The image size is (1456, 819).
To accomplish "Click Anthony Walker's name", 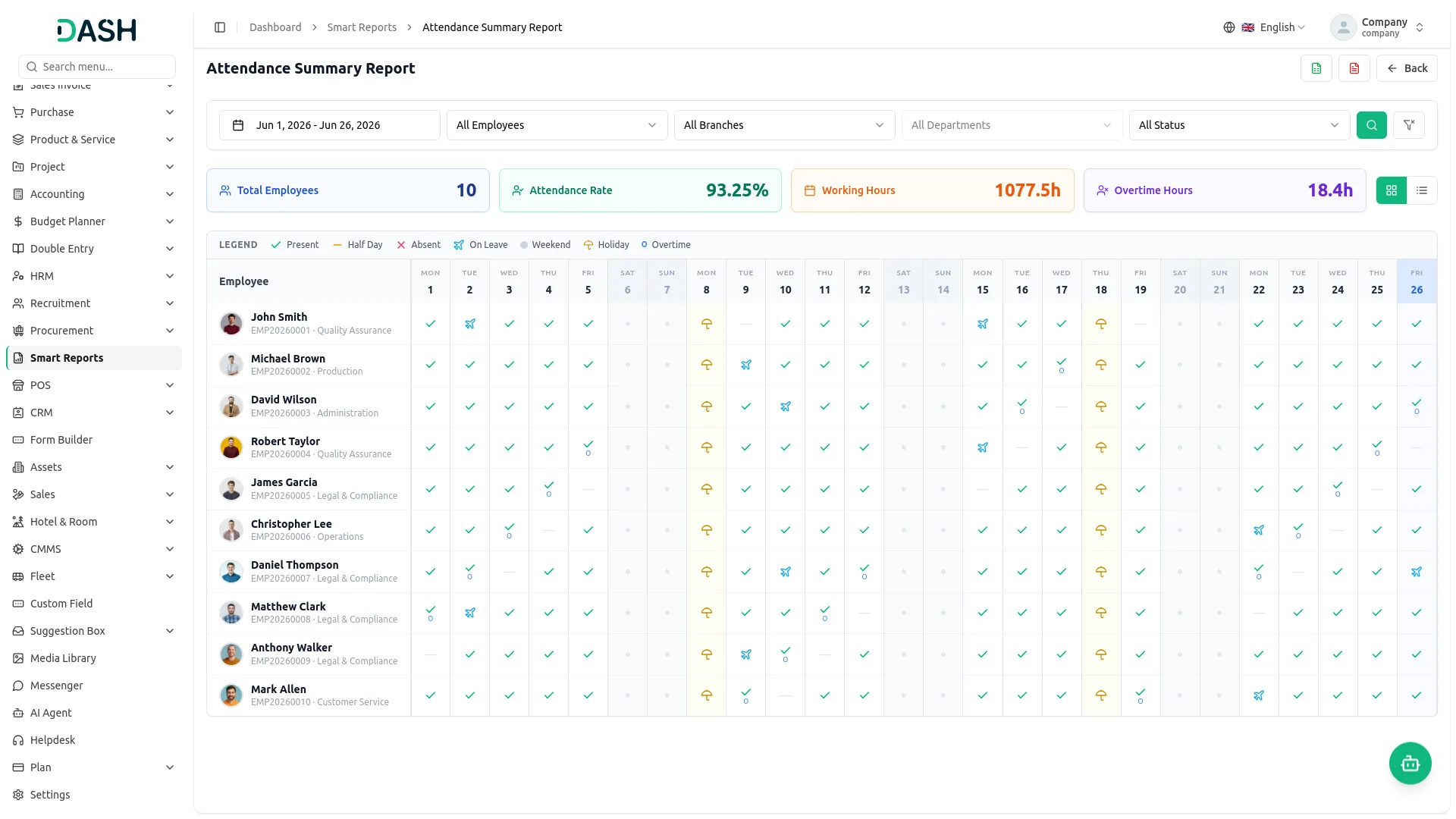I will pos(291,648).
